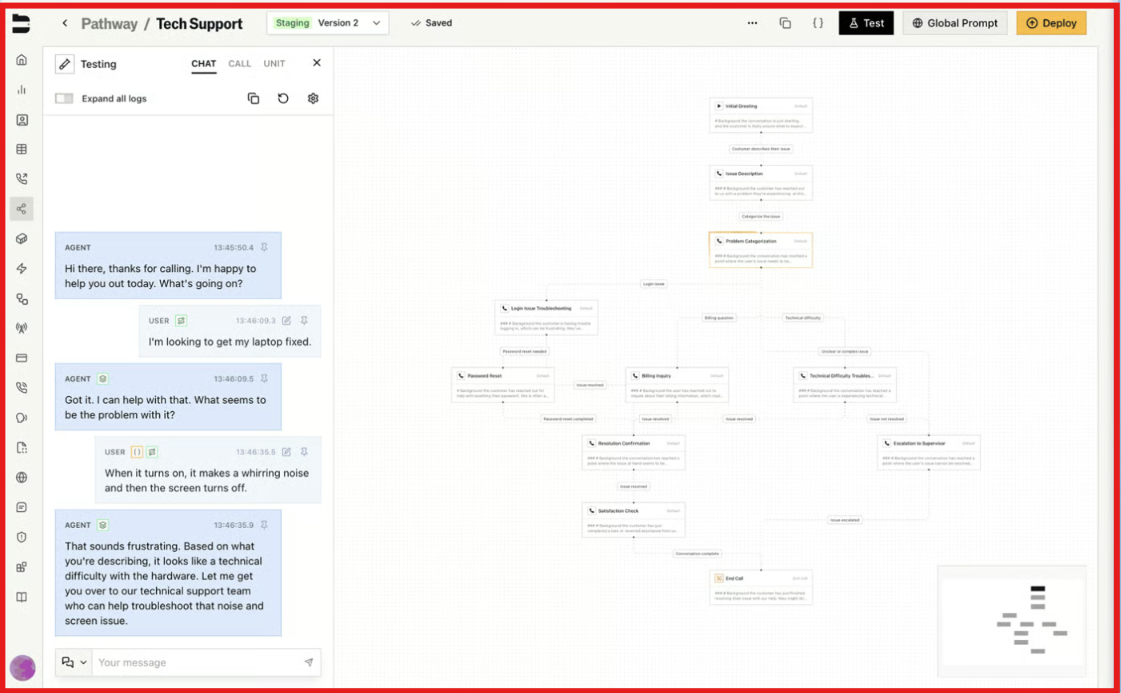This screenshot has height=693, width=1121.
Task: Open the Staging Version 2 dropdown
Action: point(328,23)
